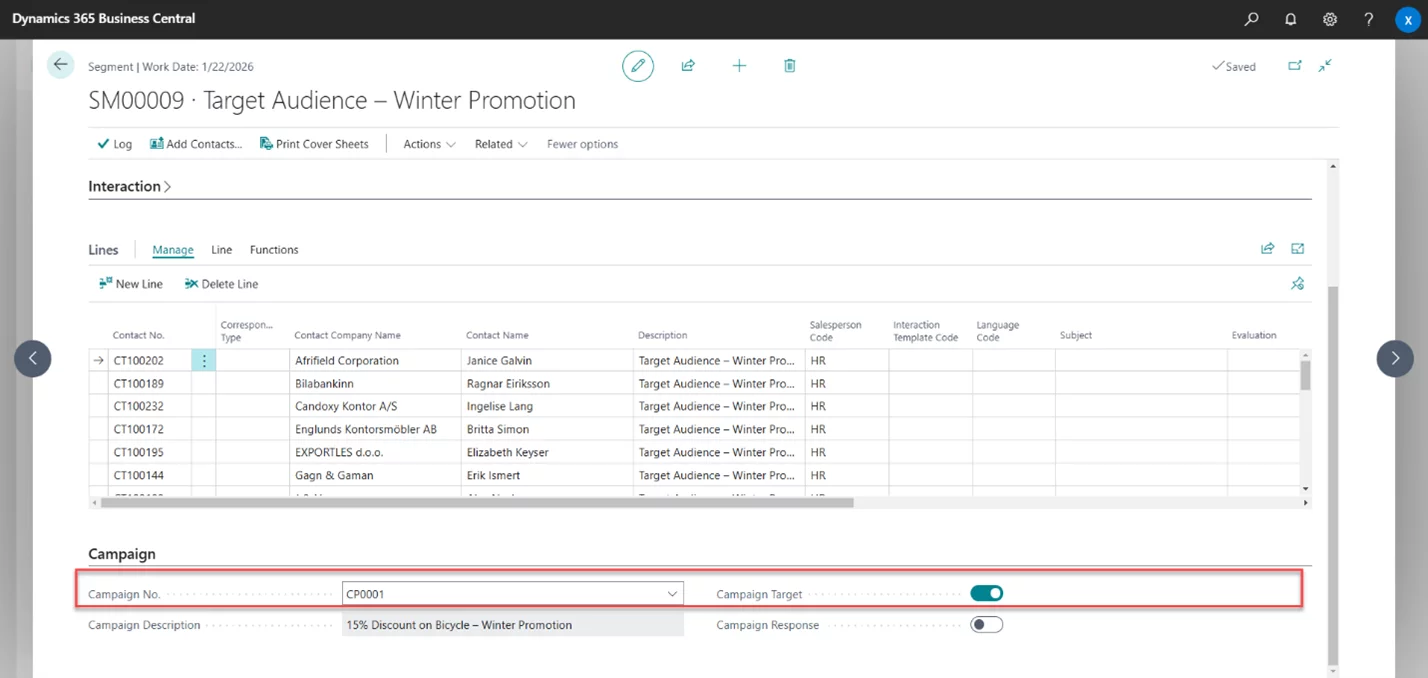Click the Add Contacts button
The image size is (1428, 678).
click(x=196, y=144)
